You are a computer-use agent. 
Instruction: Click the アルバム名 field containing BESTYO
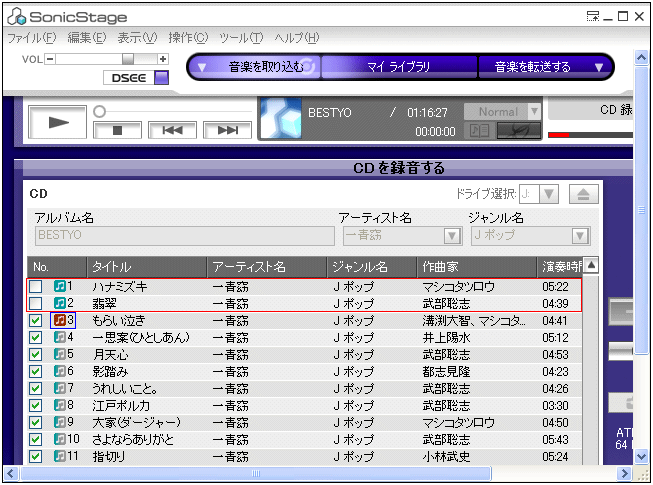(184, 236)
